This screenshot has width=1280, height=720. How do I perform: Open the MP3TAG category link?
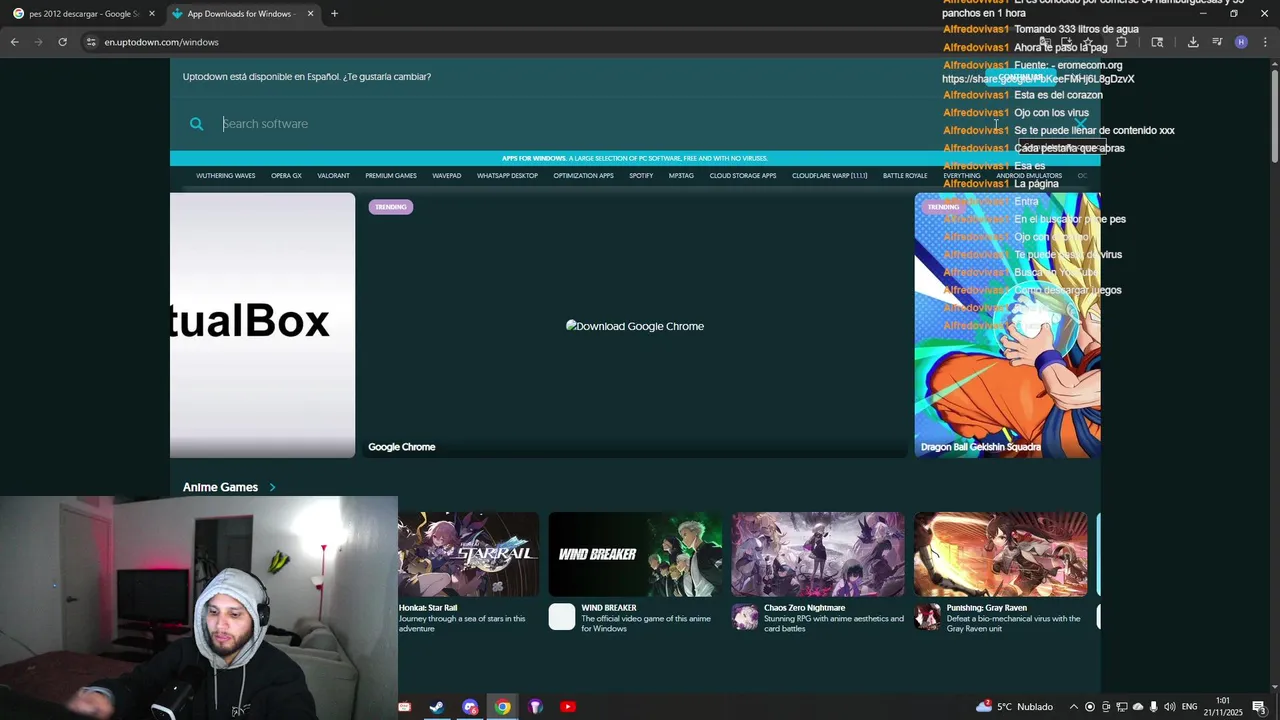click(681, 176)
